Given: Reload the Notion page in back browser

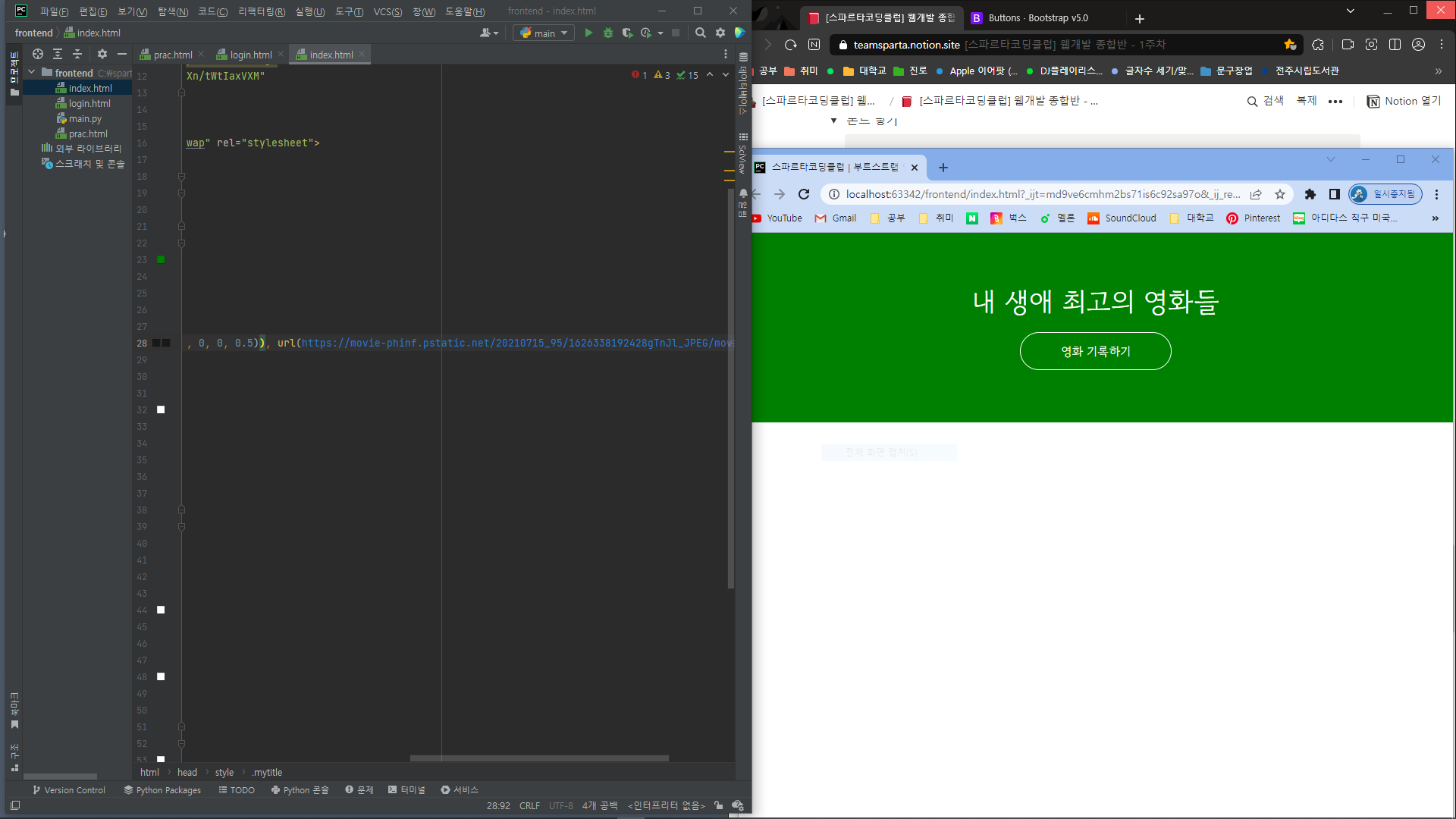Looking at the screenshot, I should [x=790, y=45].
